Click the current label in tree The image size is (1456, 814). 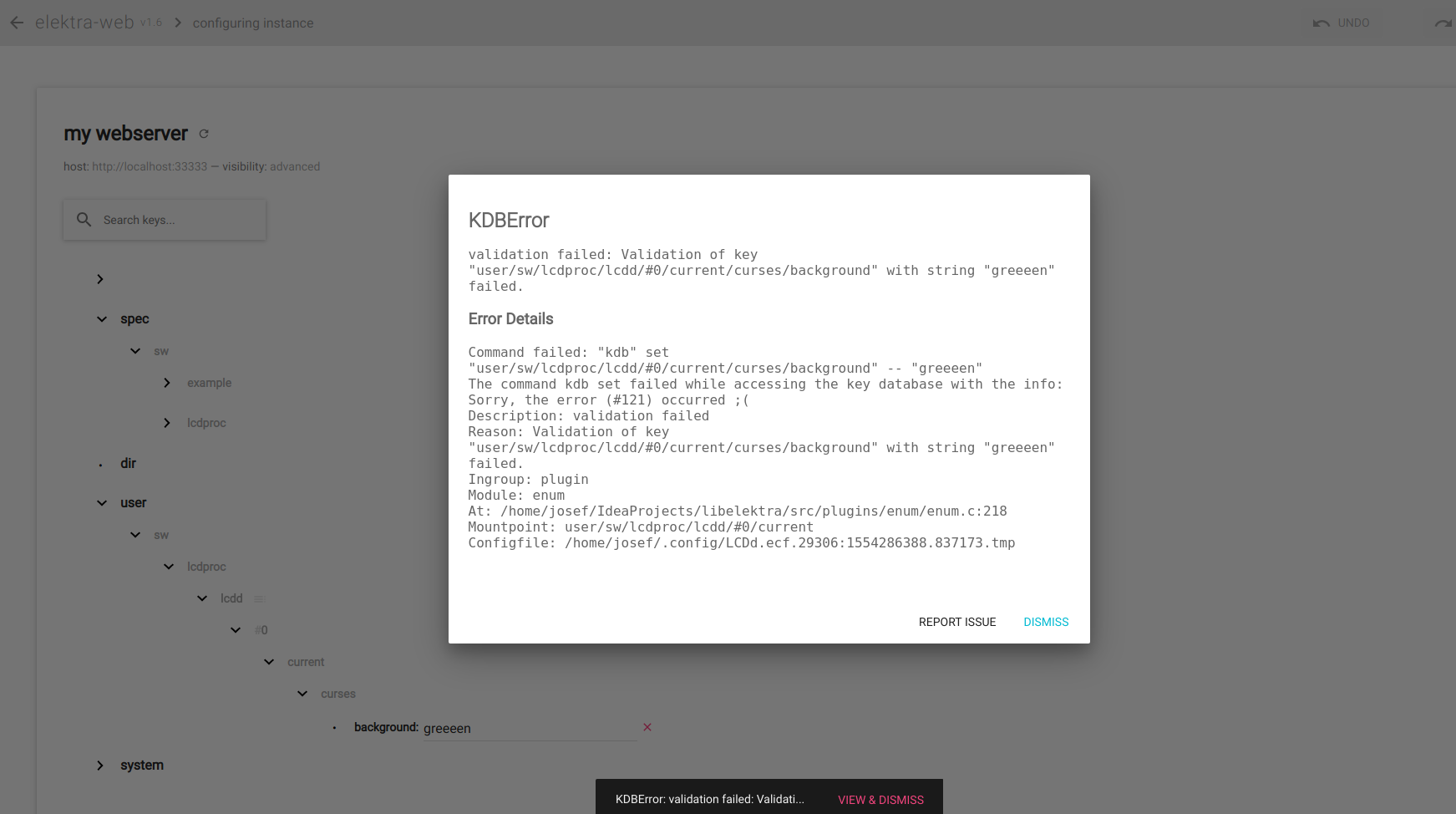pyautogui.click(x=306, y=662)
